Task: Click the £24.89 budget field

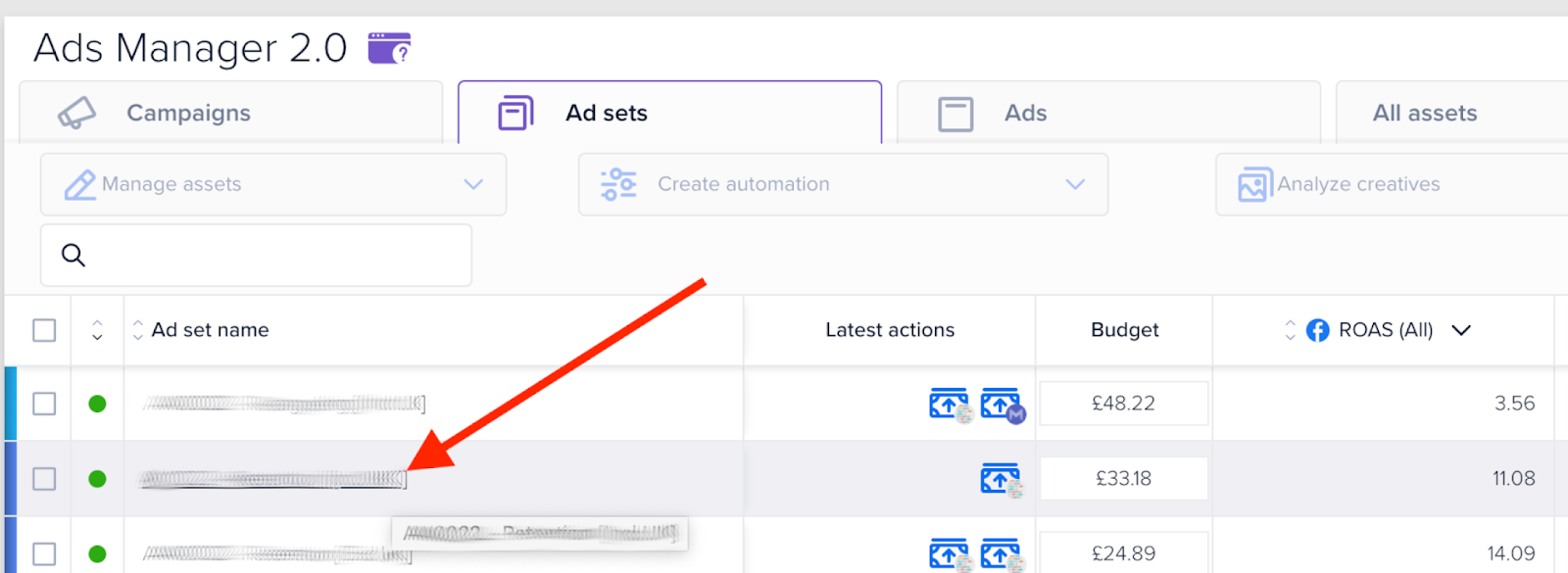Action: [1123, 553]
